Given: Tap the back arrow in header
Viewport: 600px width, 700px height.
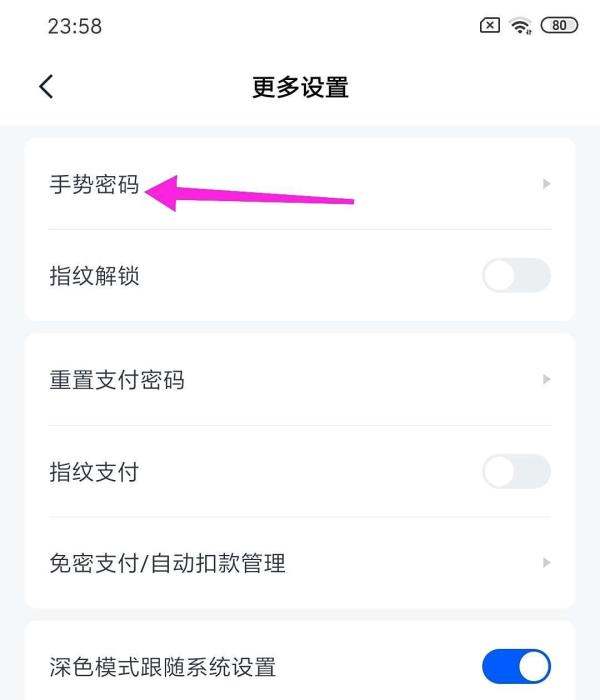Looking at the screenshot, I should point(46,87).
